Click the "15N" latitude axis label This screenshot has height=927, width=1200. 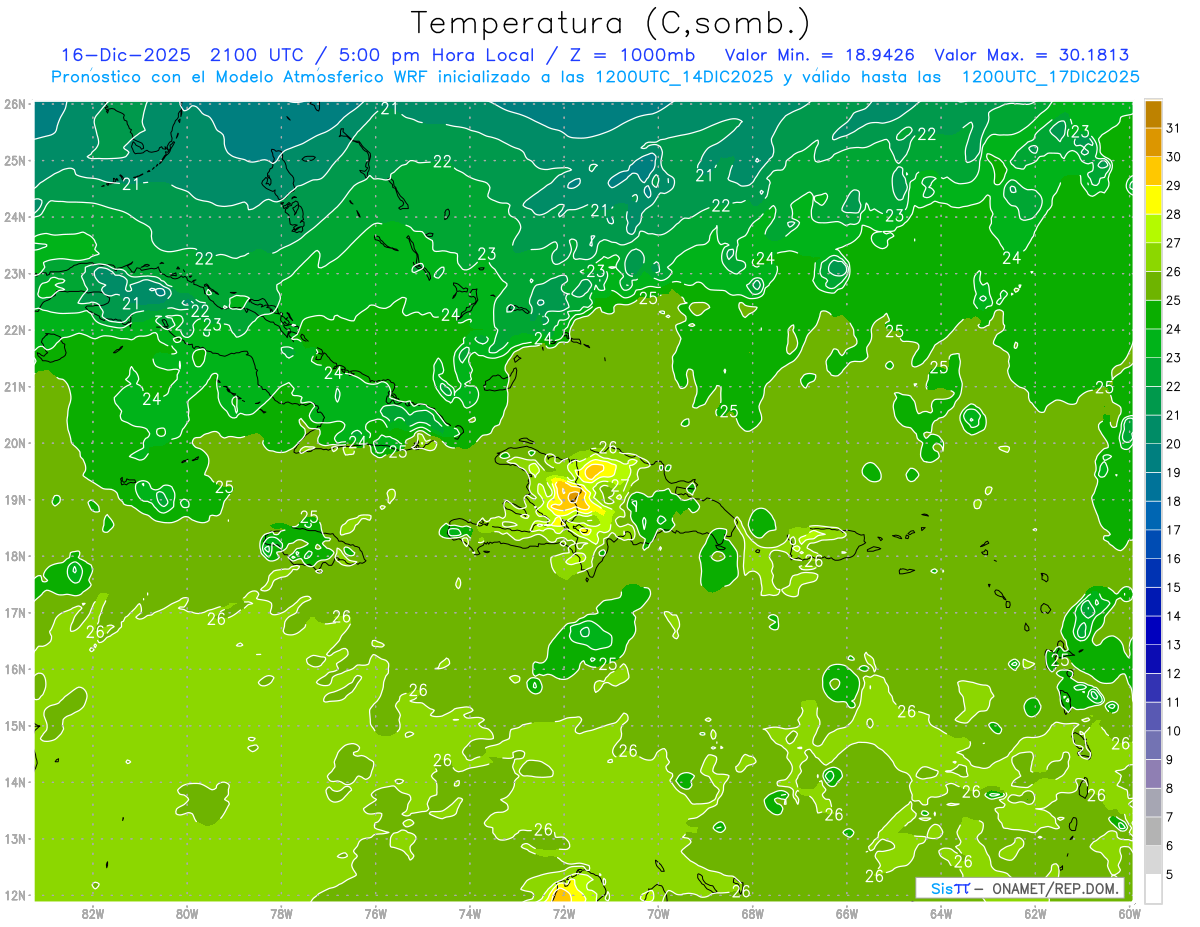(x=15, y=726)
